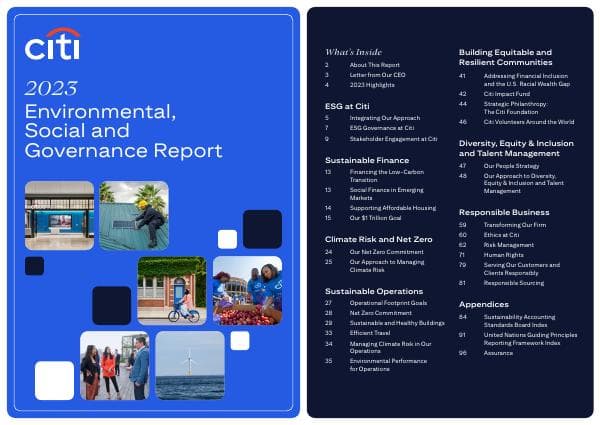Open Stakeholder Engagement at Citi entry
Image resolution: width=600 pixels, height=425 pixels.
pyautogui.click(x=393, y=139)
